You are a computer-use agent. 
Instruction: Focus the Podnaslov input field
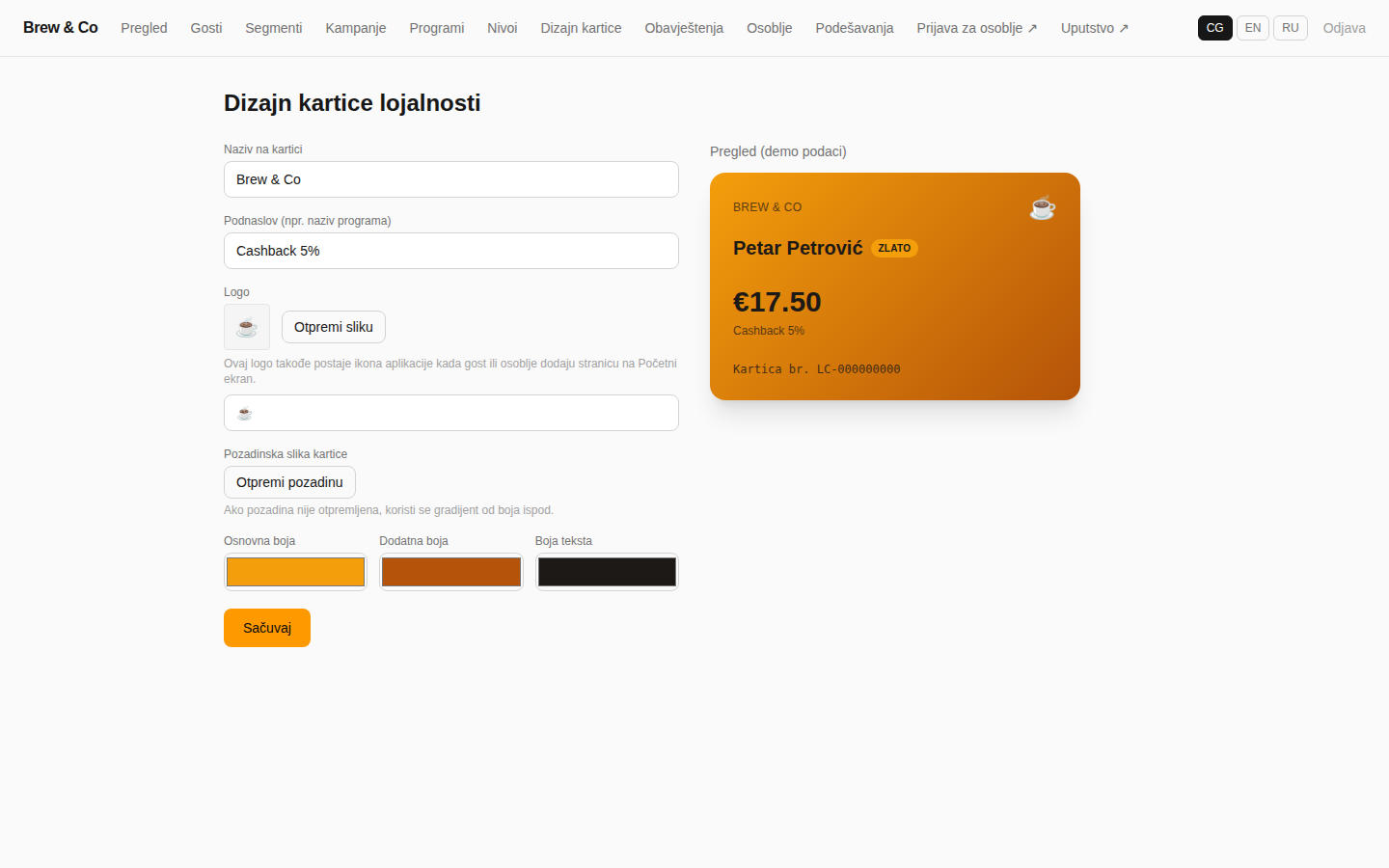[x=451, y=251]
